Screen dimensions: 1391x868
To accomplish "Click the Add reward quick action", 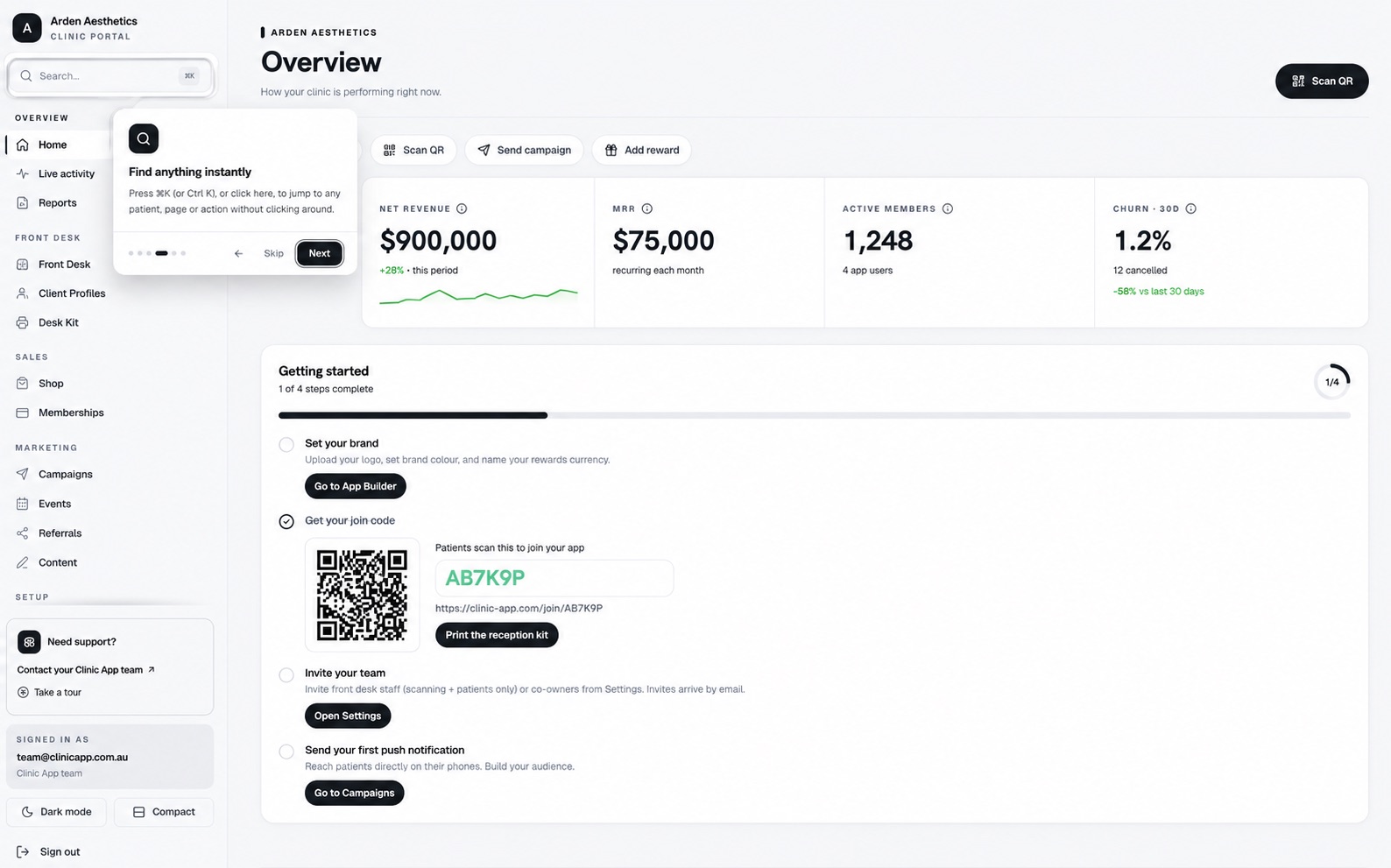I will (x=642, y=150).
